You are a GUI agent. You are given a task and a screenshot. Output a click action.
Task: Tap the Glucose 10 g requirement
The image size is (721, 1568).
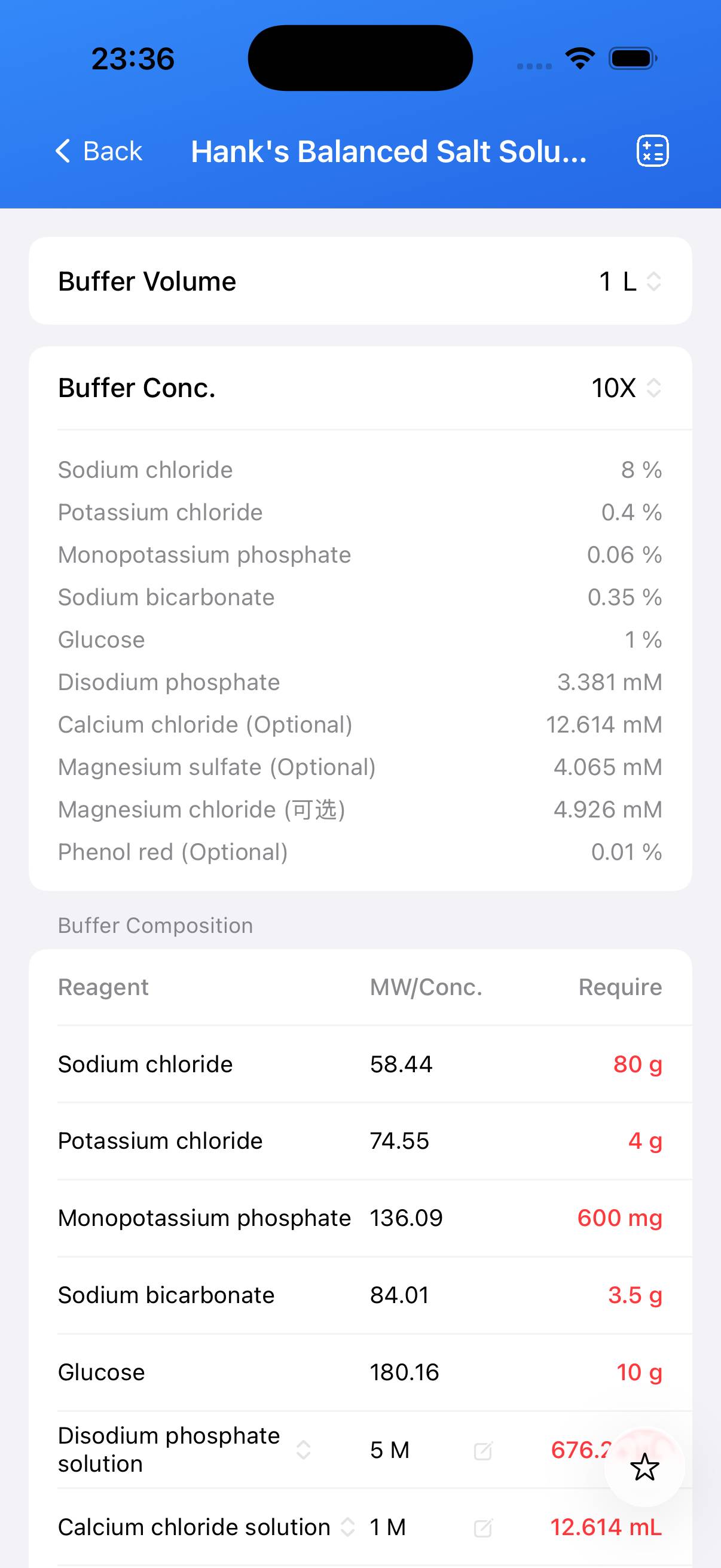coord(639,1372)
